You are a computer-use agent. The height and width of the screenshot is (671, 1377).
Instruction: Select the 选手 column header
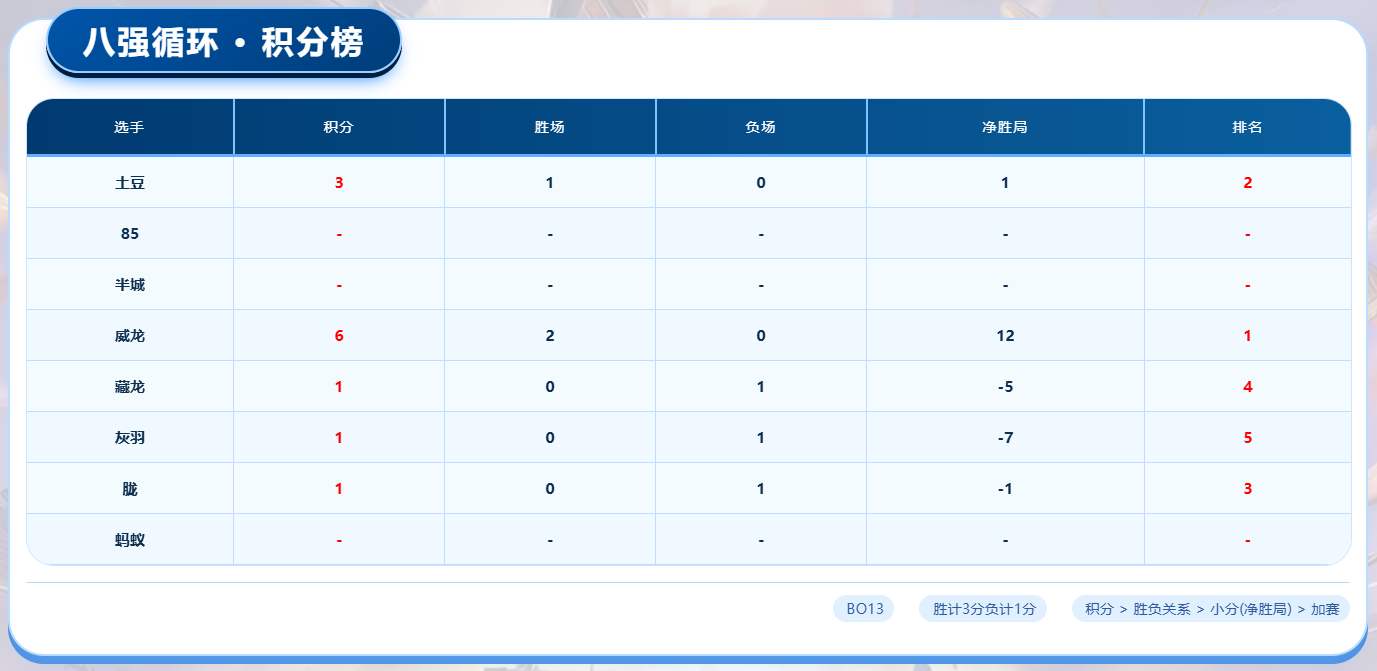[130, 127]
